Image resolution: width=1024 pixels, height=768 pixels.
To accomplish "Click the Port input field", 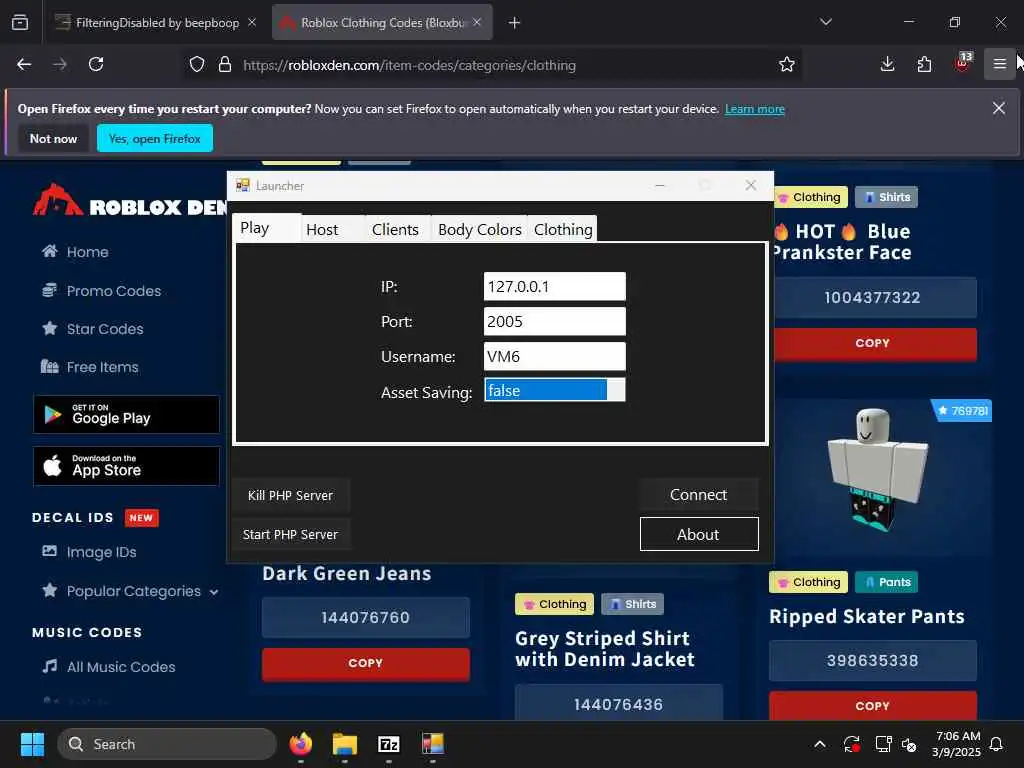I will [x=554, y=321].
